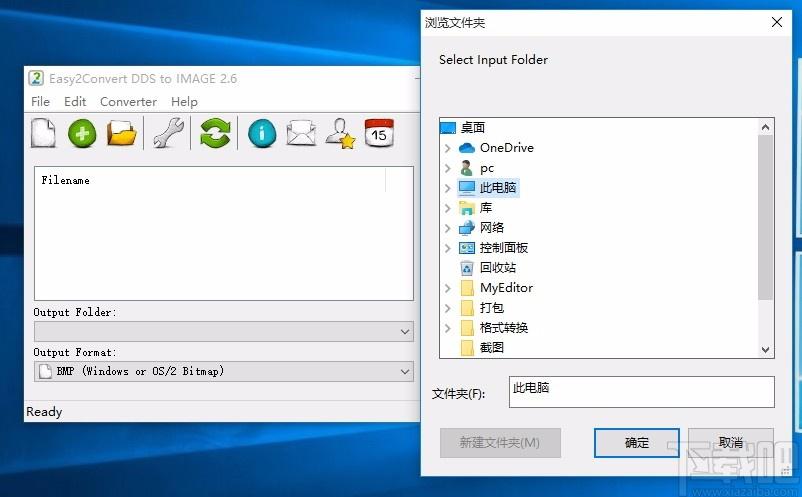Open the Edit menu
Viewport: 802px width, 497px height.
pyautogui.click(x=75, y=102)
